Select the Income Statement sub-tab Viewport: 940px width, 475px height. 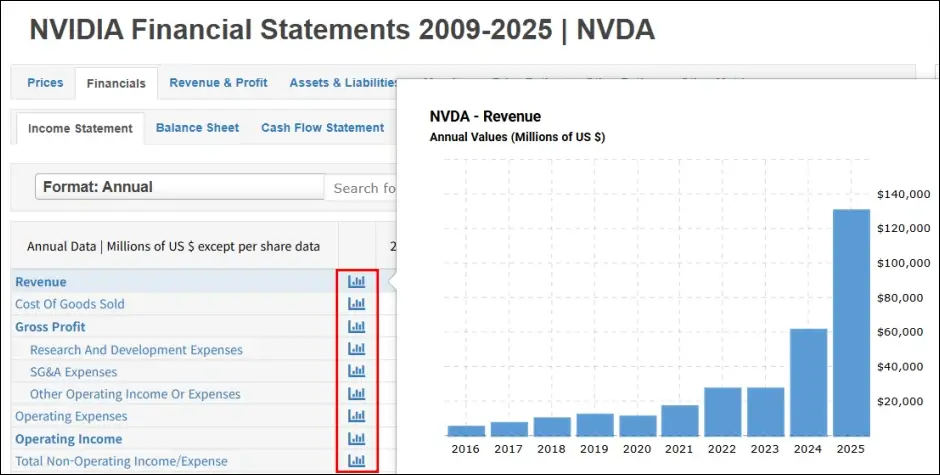80,128
